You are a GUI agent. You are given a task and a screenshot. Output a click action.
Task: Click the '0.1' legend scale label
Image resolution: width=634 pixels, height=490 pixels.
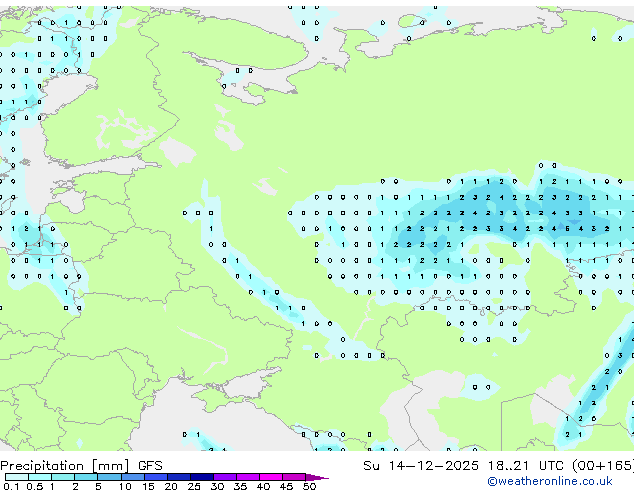click(x=11, y=486)
